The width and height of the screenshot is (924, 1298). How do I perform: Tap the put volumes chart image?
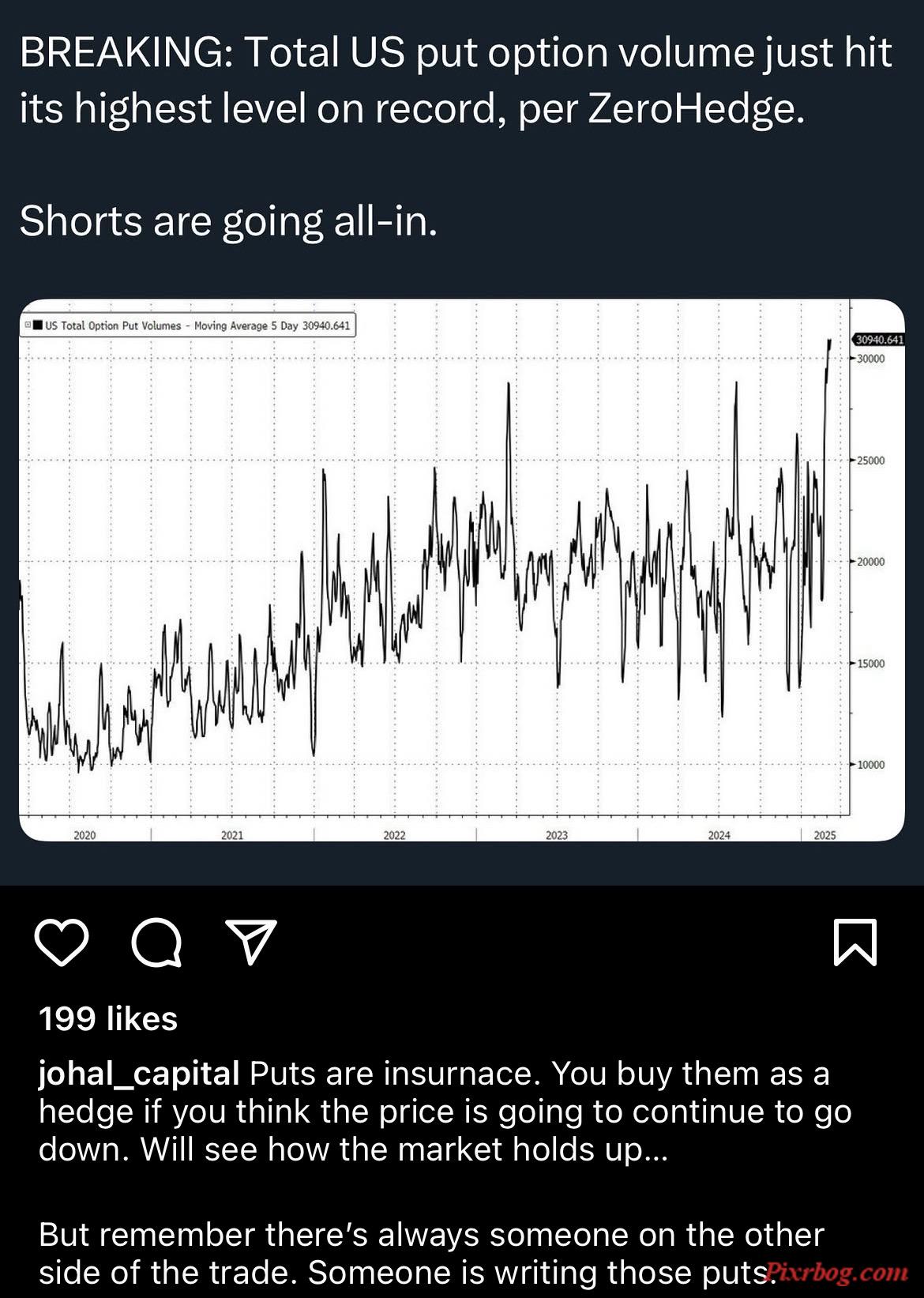pos(462,570)
